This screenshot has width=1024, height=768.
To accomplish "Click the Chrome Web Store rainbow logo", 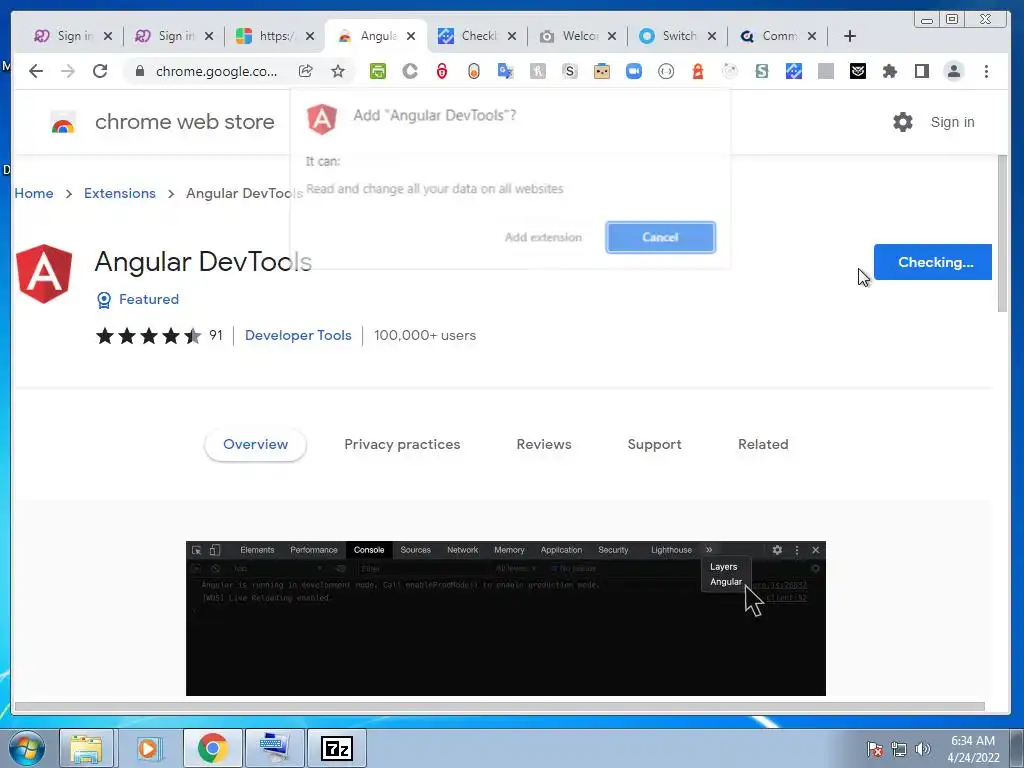I will [x=63, y=122].
